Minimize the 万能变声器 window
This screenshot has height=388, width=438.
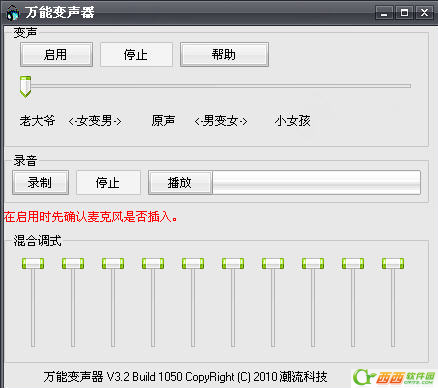pos(384,13)
